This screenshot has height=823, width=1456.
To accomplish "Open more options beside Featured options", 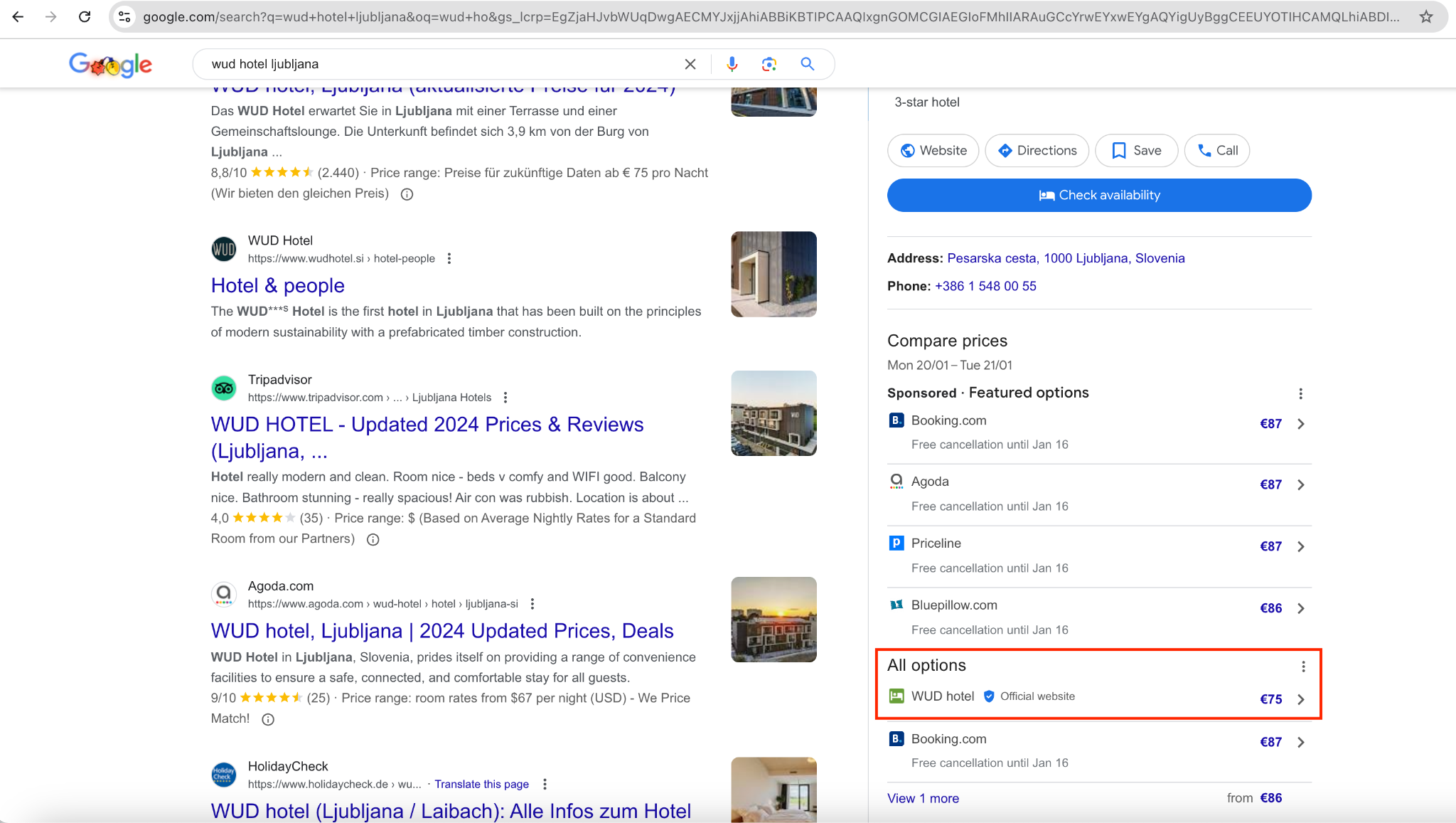I will [x=1300, y=393].
